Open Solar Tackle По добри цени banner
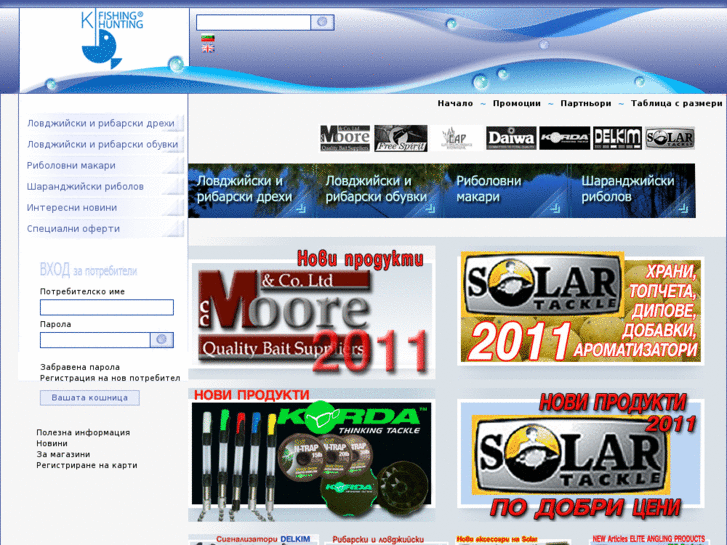Image resolution: width=727 pixels, height=545 pixels. click(x=580, y=456)
